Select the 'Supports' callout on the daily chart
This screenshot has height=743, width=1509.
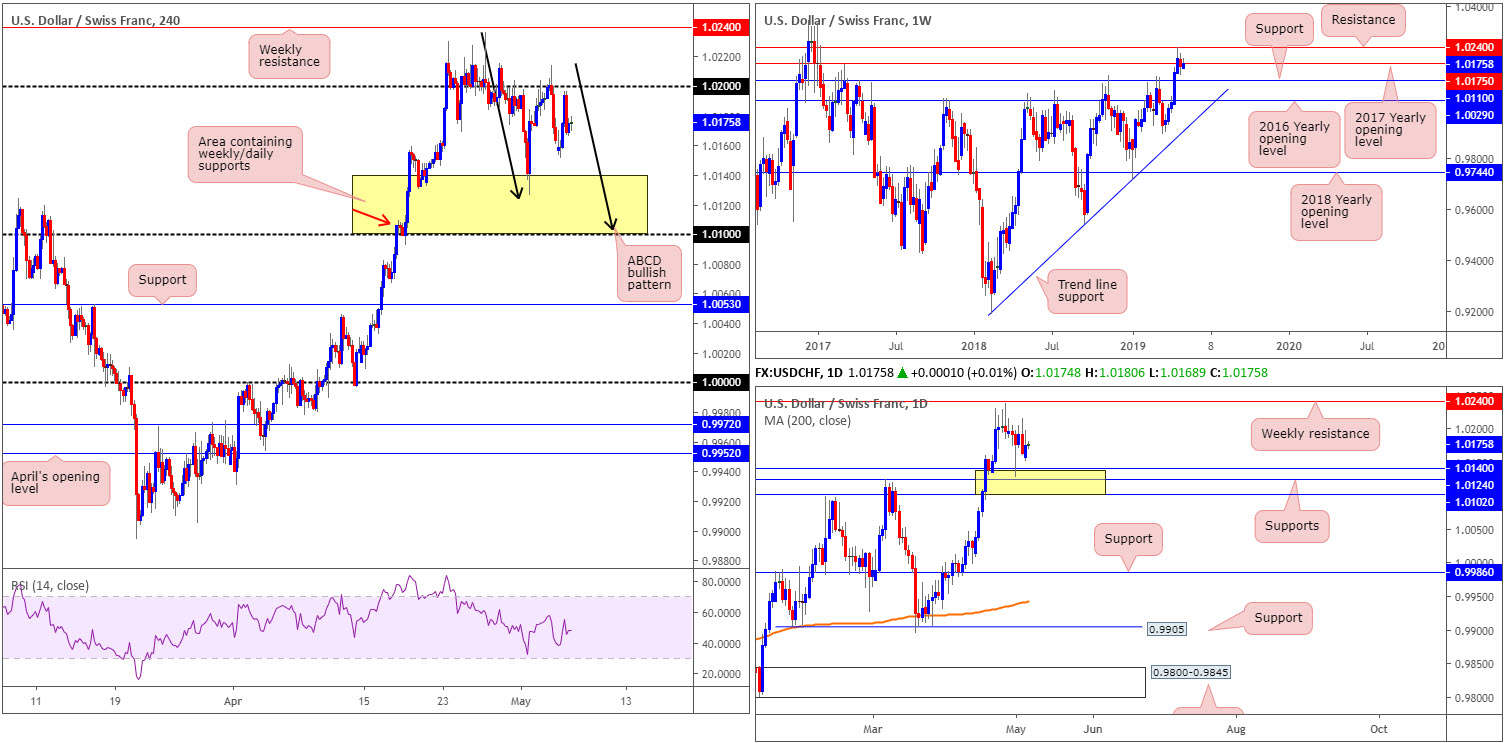coord(1292,525)
